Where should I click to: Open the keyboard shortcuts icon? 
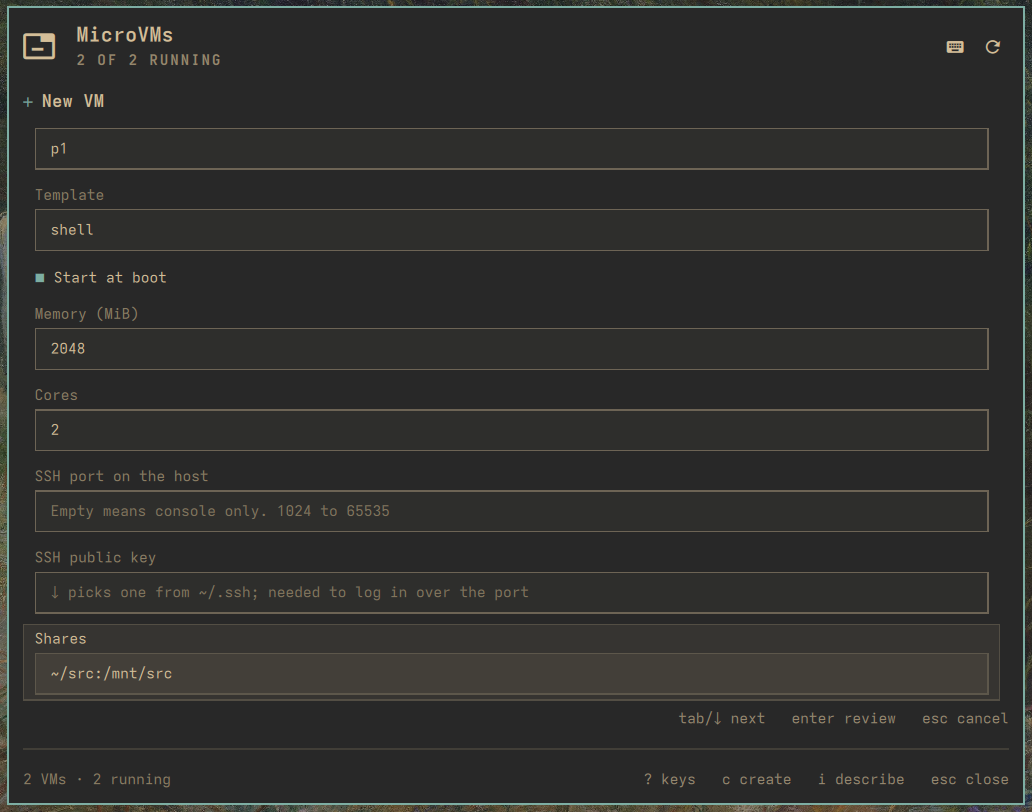tap(955, 47)
